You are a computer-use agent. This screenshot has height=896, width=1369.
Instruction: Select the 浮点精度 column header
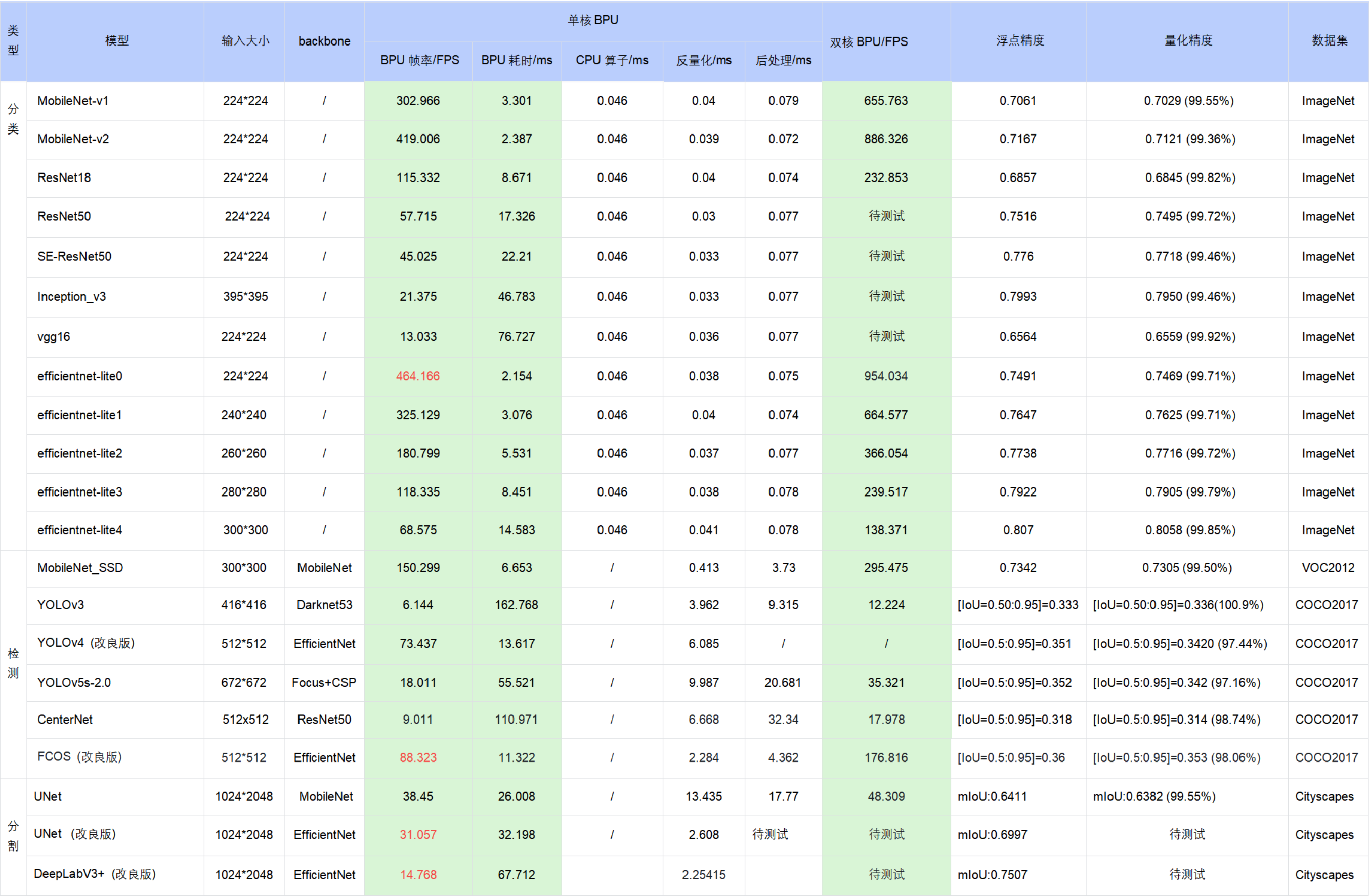pos(1020,41)
